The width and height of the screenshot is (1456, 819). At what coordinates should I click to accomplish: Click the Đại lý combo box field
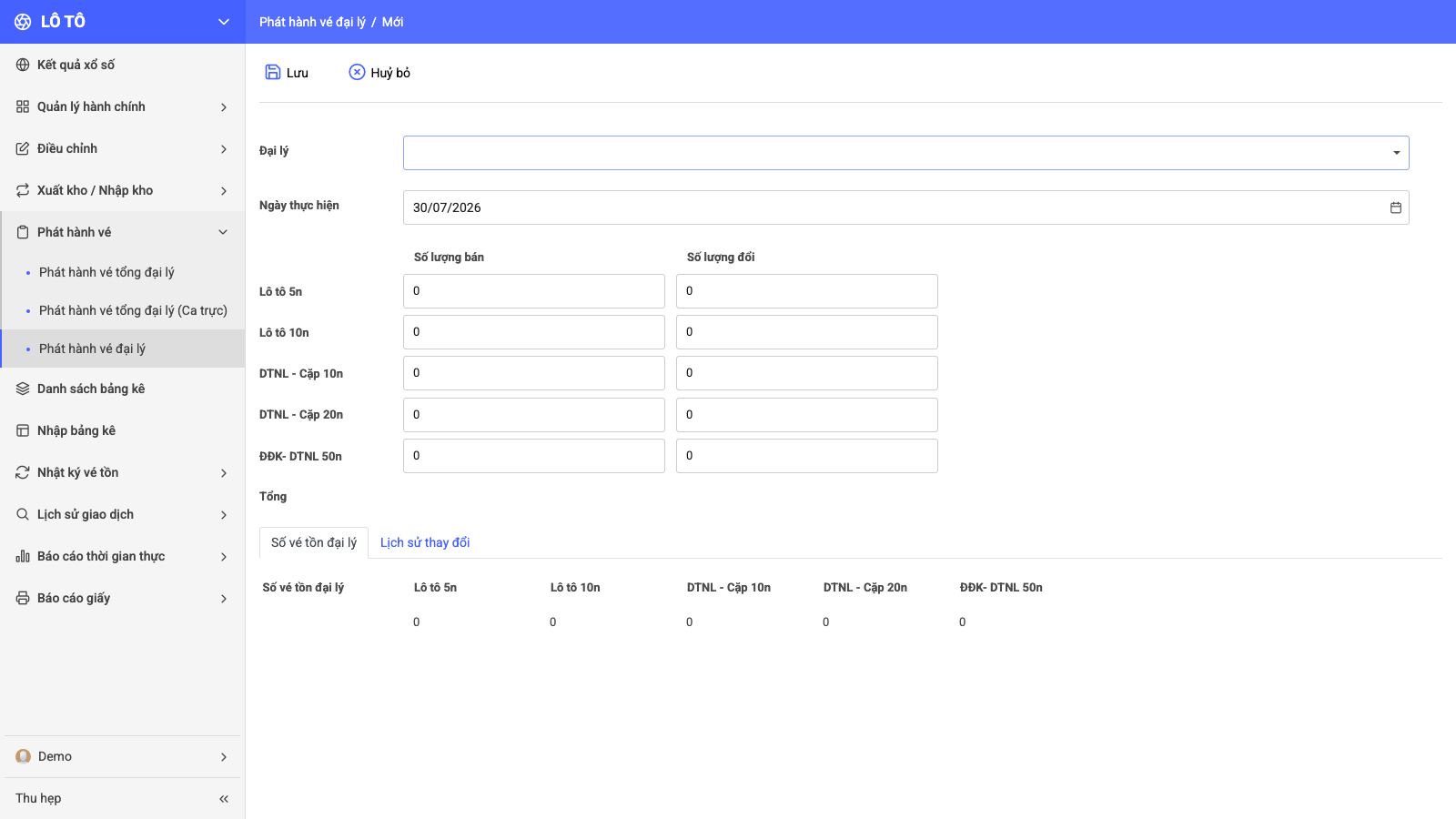906,153
